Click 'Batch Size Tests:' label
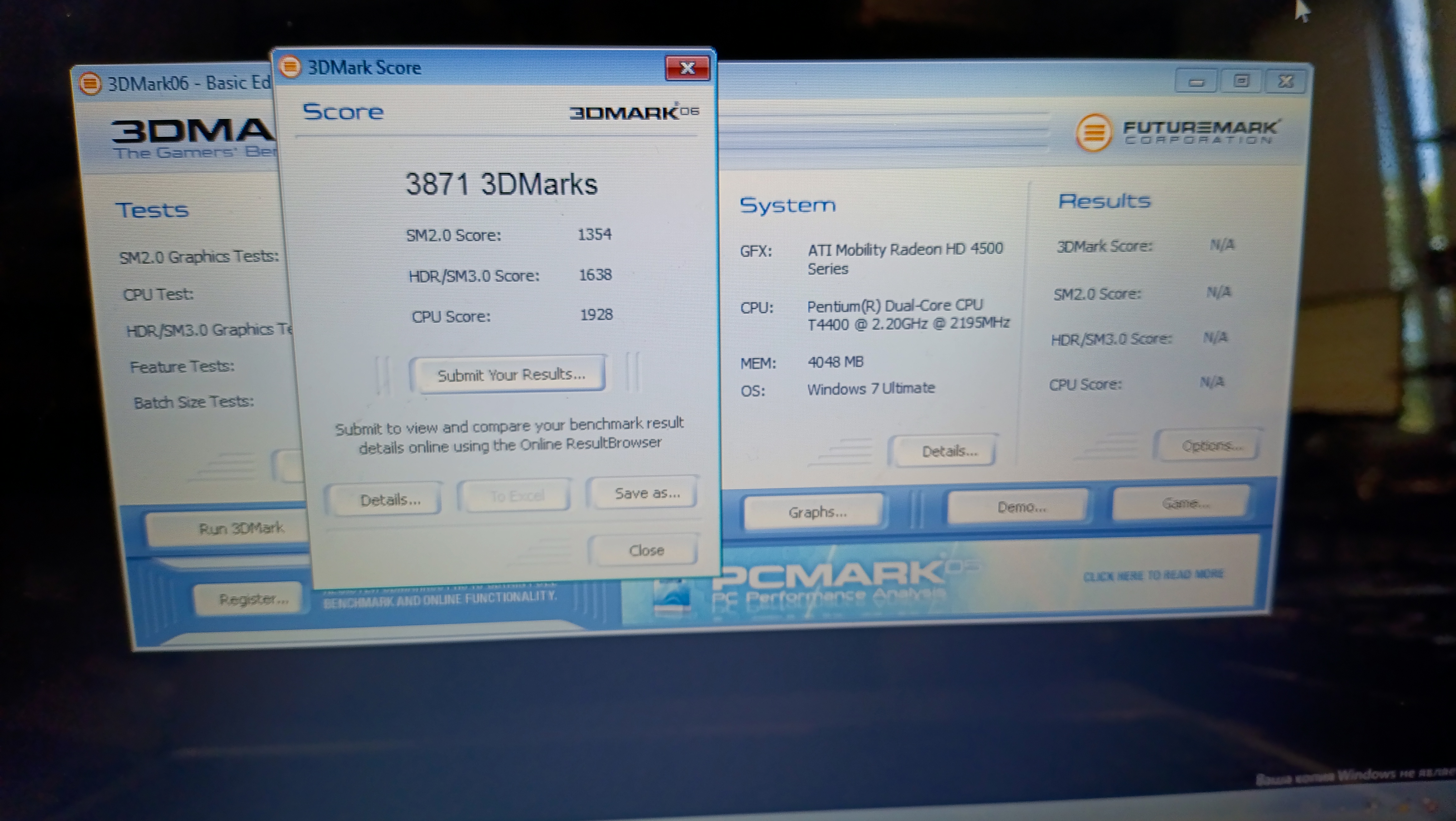The height and width of the screenshot is (821, 1456). tap(194, 402)
